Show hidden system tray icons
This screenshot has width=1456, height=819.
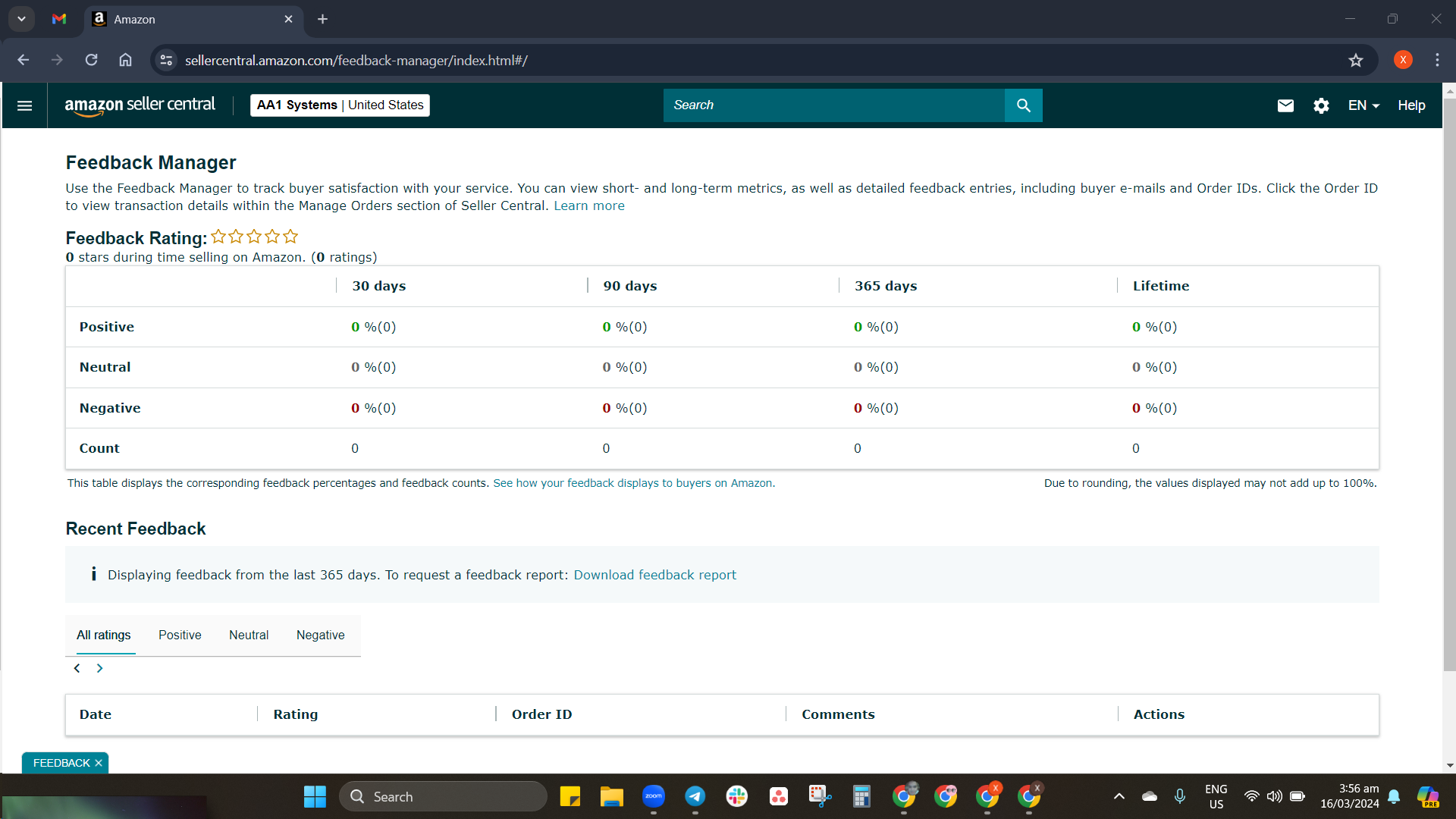[1119, 796]
